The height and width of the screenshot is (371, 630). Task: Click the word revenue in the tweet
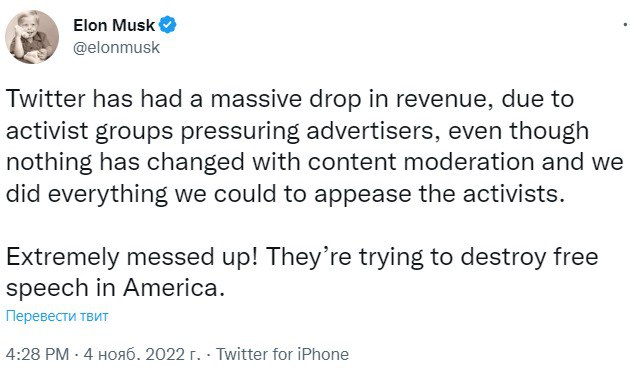point(445,100)
